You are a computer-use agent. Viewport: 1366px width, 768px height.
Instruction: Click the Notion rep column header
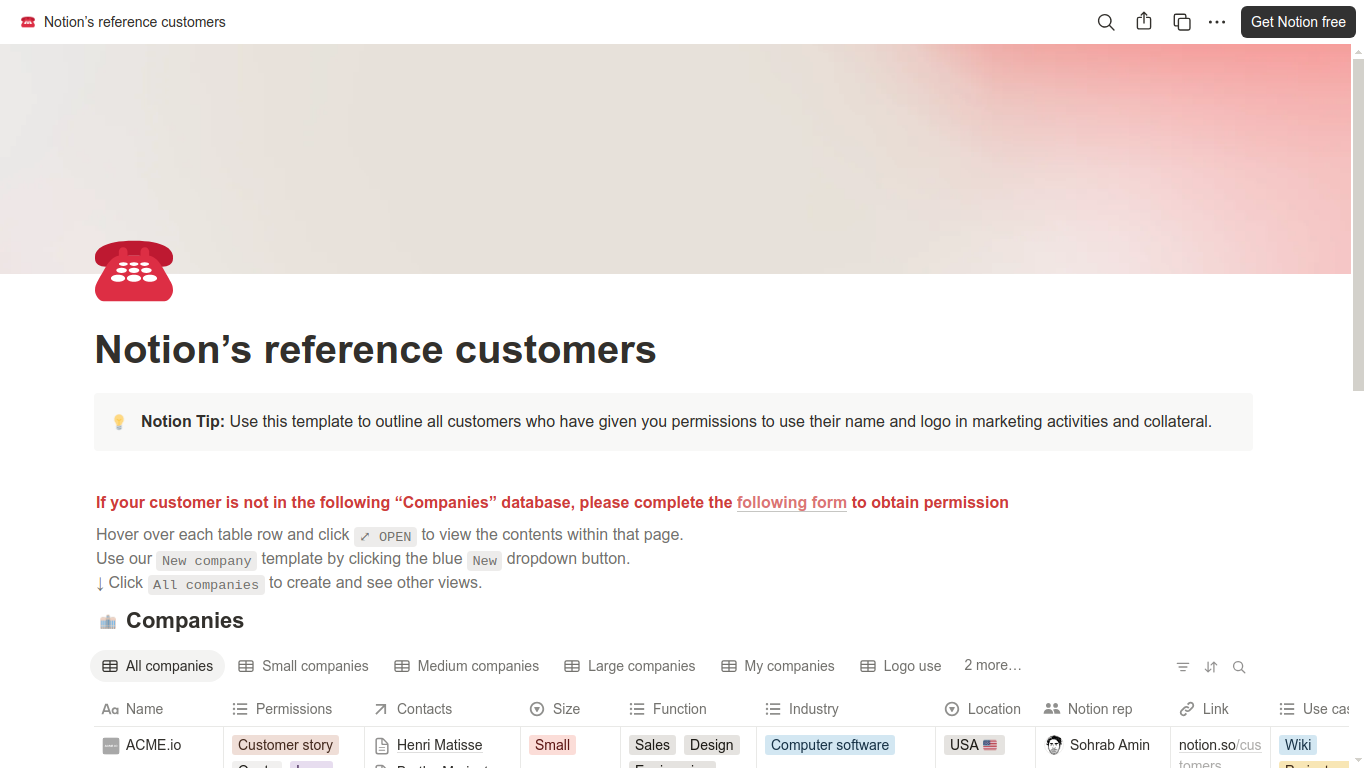click(x=1103, y=709)
